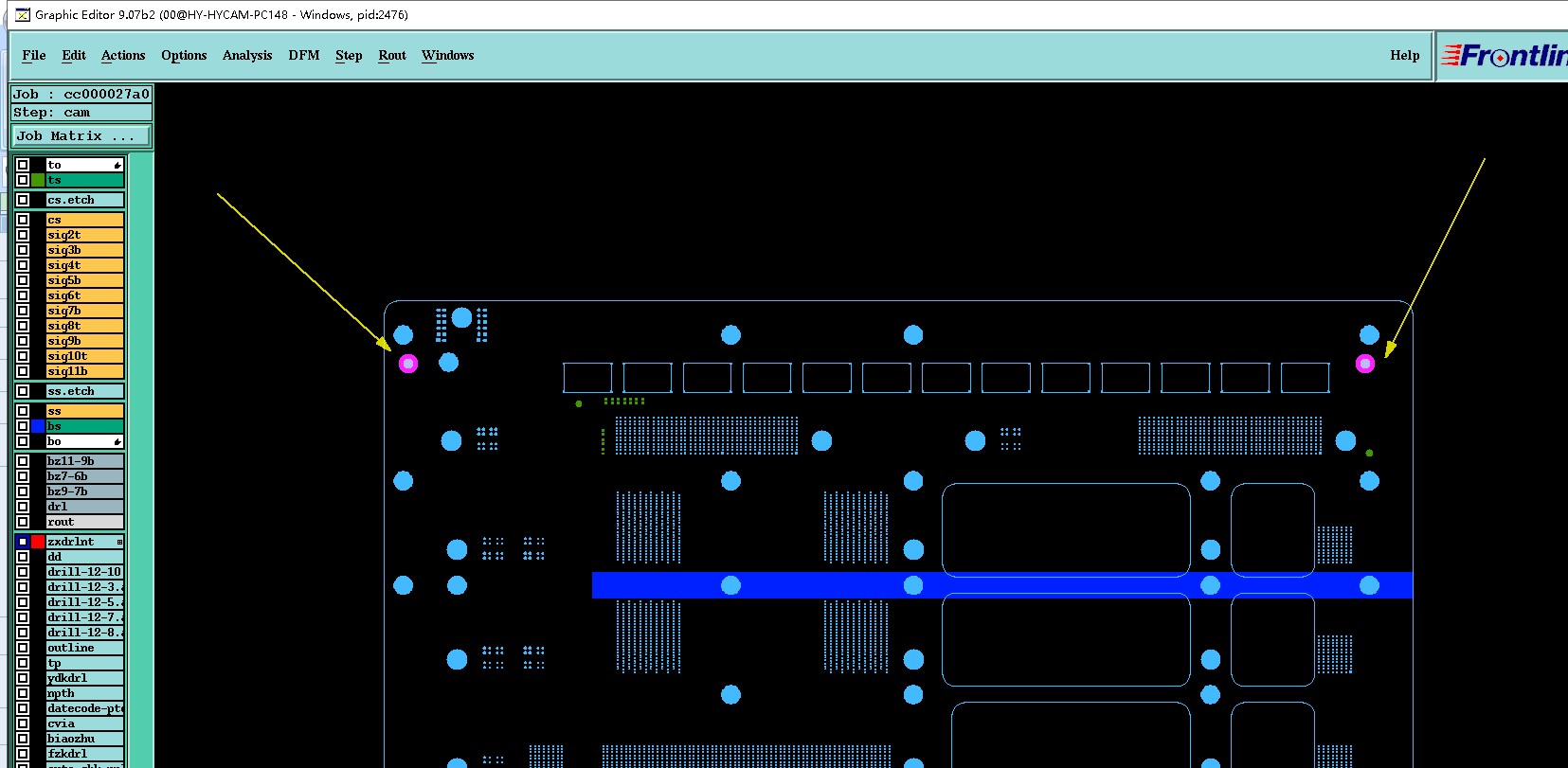Toggle the checkbox for layer zxdrlnt
1568x768 pixels.
coord(23,542)
